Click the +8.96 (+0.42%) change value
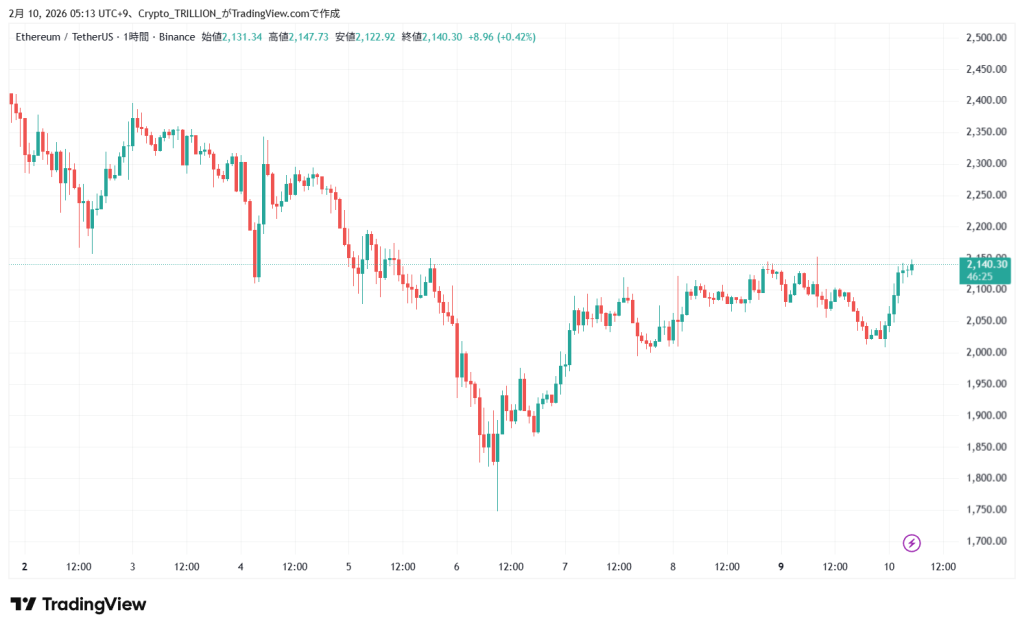The width and height of the screenshot is (1024, 630). [x=502, y=37]
